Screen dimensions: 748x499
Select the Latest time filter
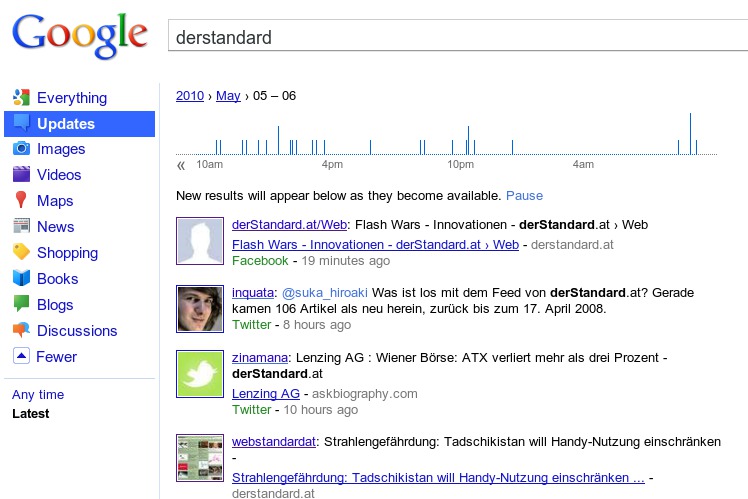coord(31,414)
